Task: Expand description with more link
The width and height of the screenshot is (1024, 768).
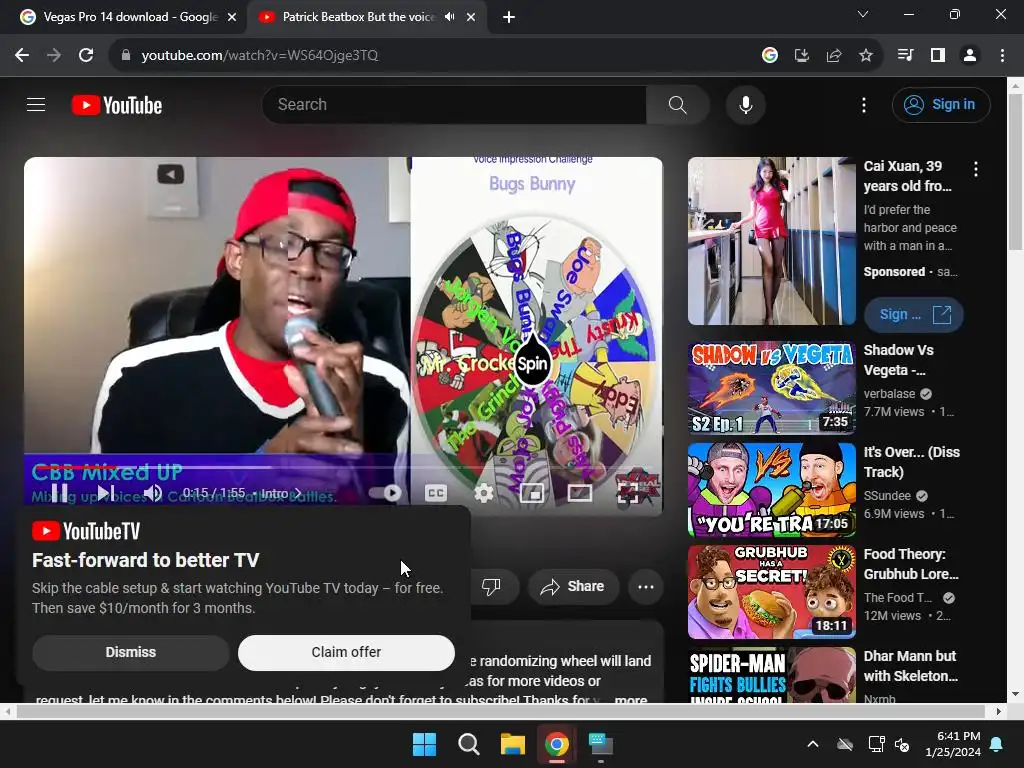Action: tap(631, 699)
